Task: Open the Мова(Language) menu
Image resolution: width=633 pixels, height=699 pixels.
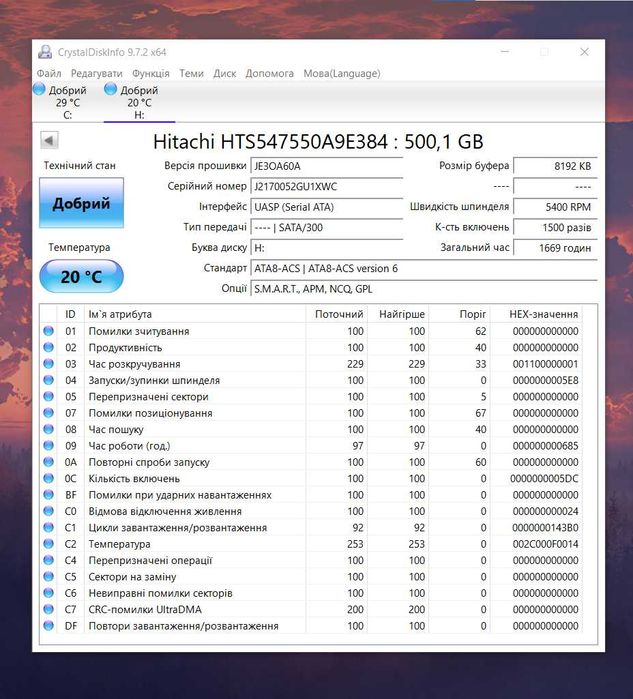Action: click(x=341, y=73)
